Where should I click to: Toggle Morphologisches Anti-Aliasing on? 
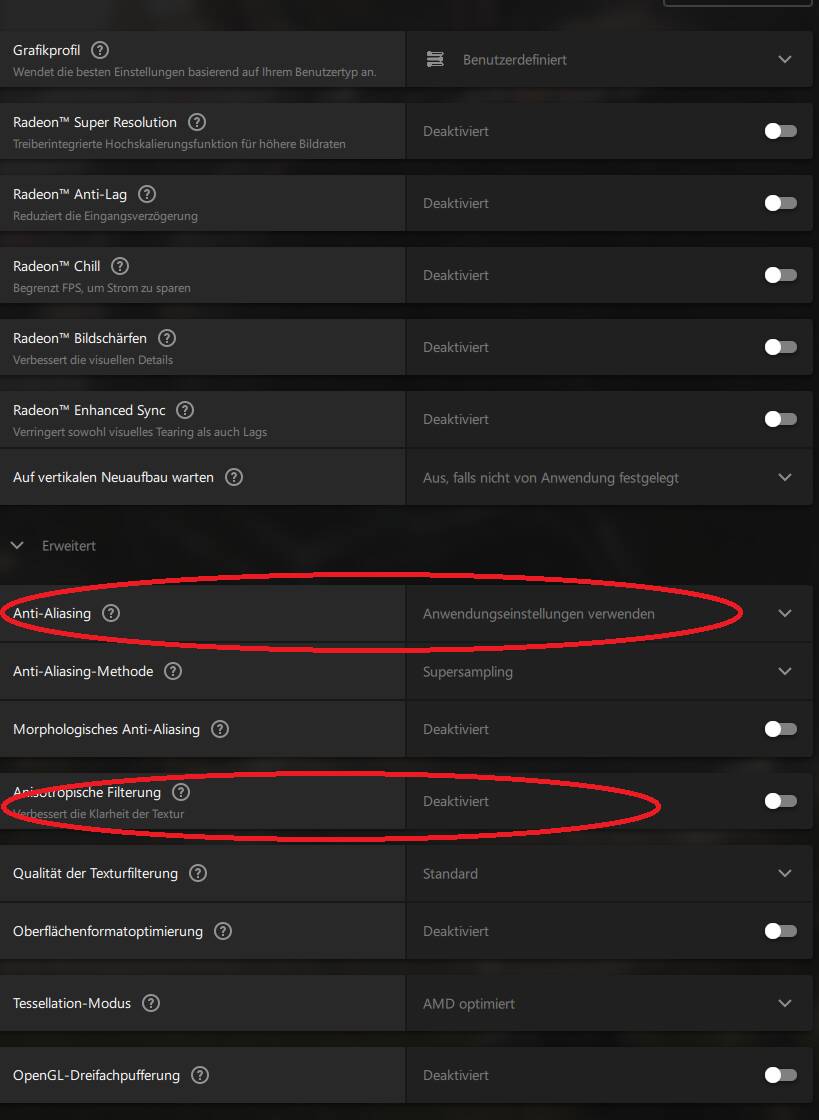click(780, 729)
